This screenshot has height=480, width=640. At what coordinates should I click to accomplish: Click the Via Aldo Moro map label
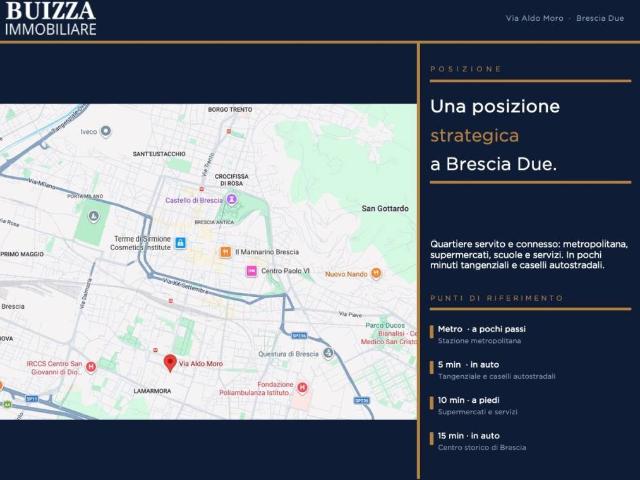[x=201, y=364]
